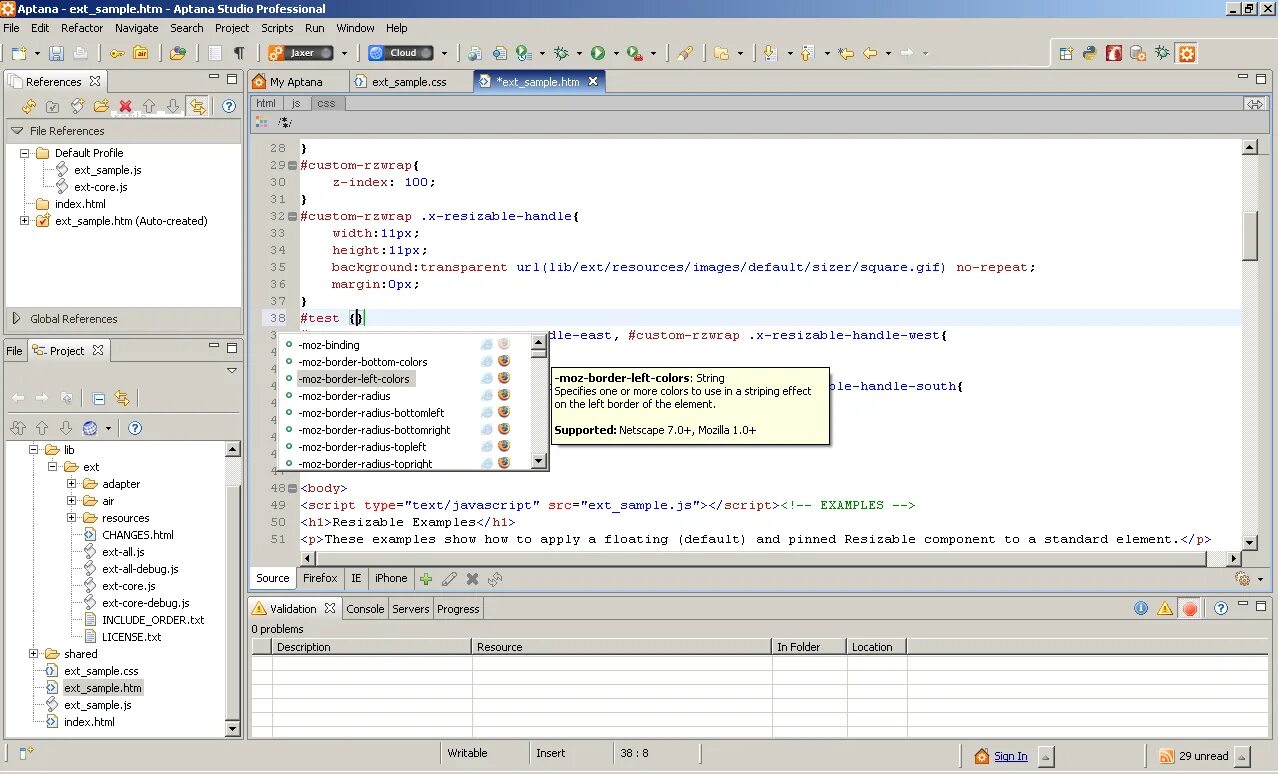The height and width of the screenshot is (774, 1278).
Task: Click Collapse All icon in Project panel
Action: pyautogui.click(x=98, y=398)
